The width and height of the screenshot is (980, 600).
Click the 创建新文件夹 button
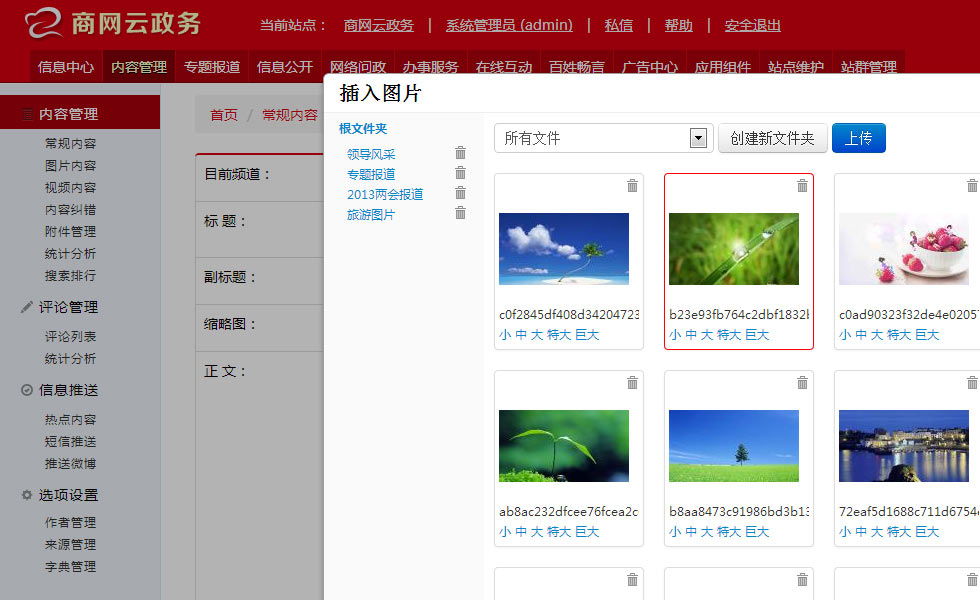(x=772, y=138)
